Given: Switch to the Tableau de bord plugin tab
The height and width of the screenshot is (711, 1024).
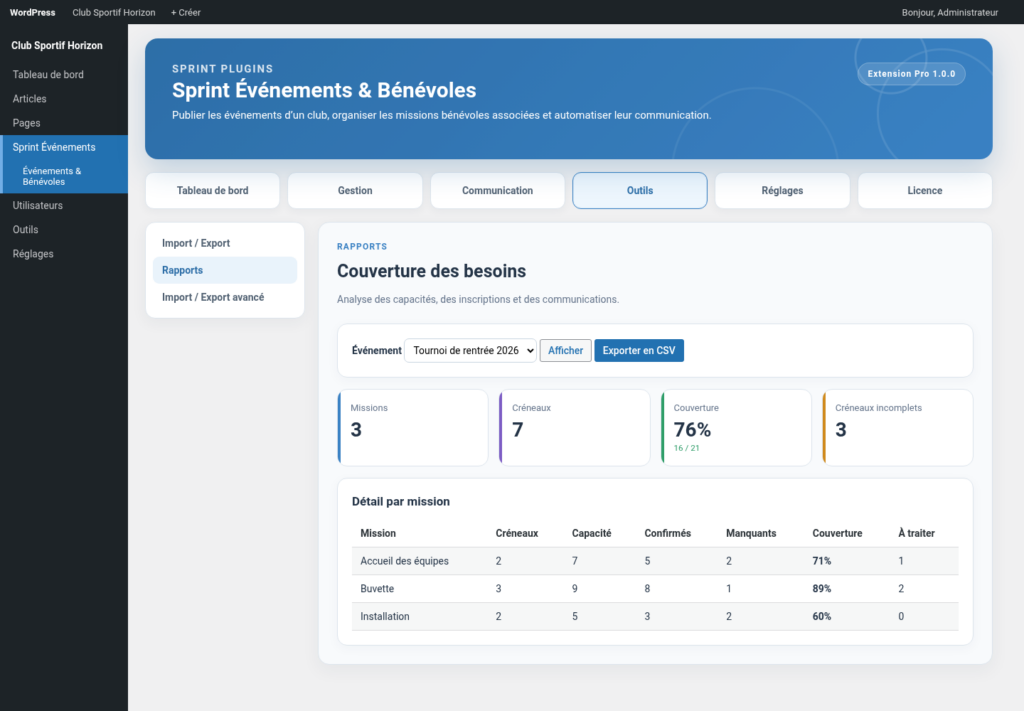Looking at the screenshot, I should coord(212,191).
